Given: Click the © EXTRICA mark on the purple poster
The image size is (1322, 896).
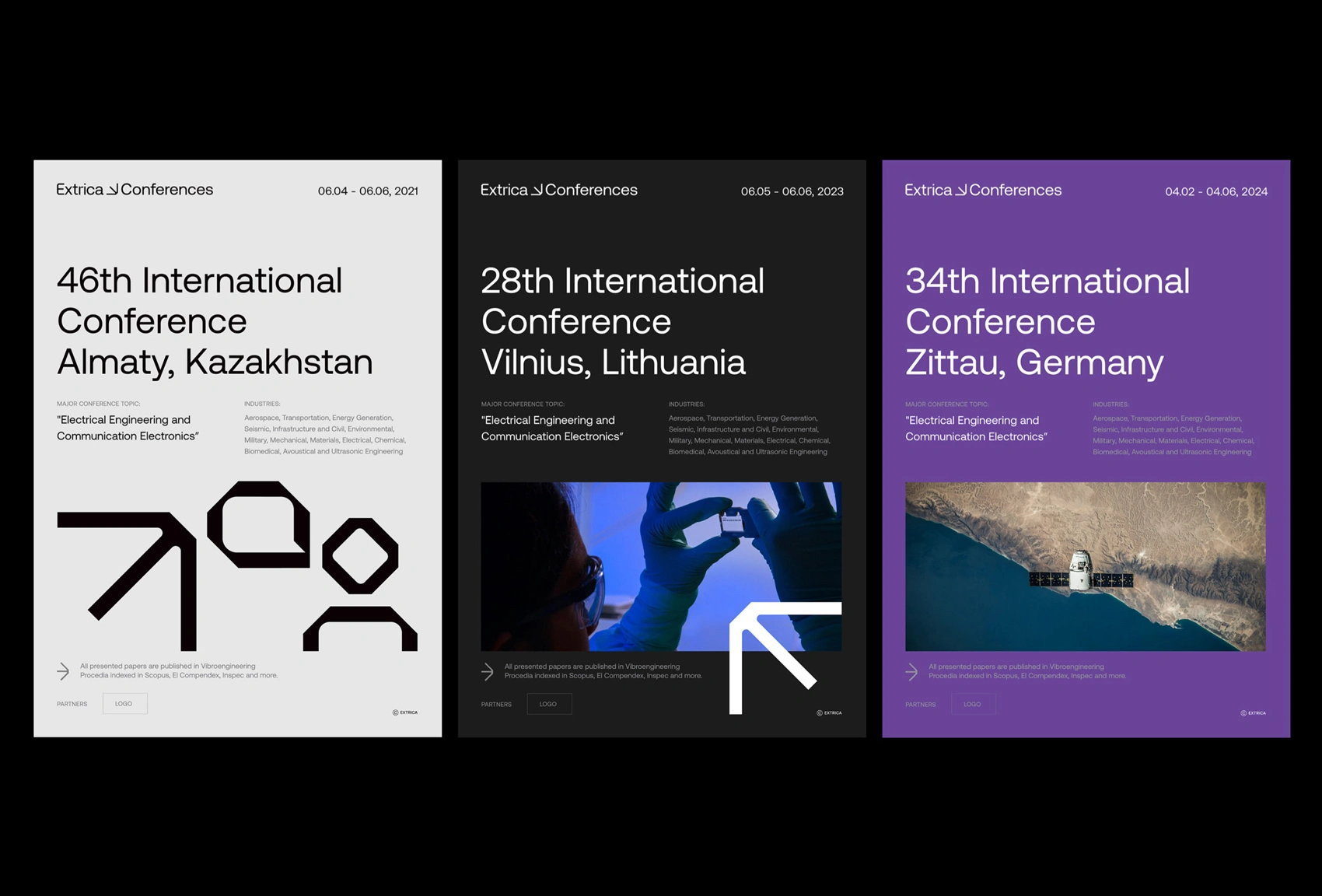Looking at the screenshot, I should (x=1253, y=712).
